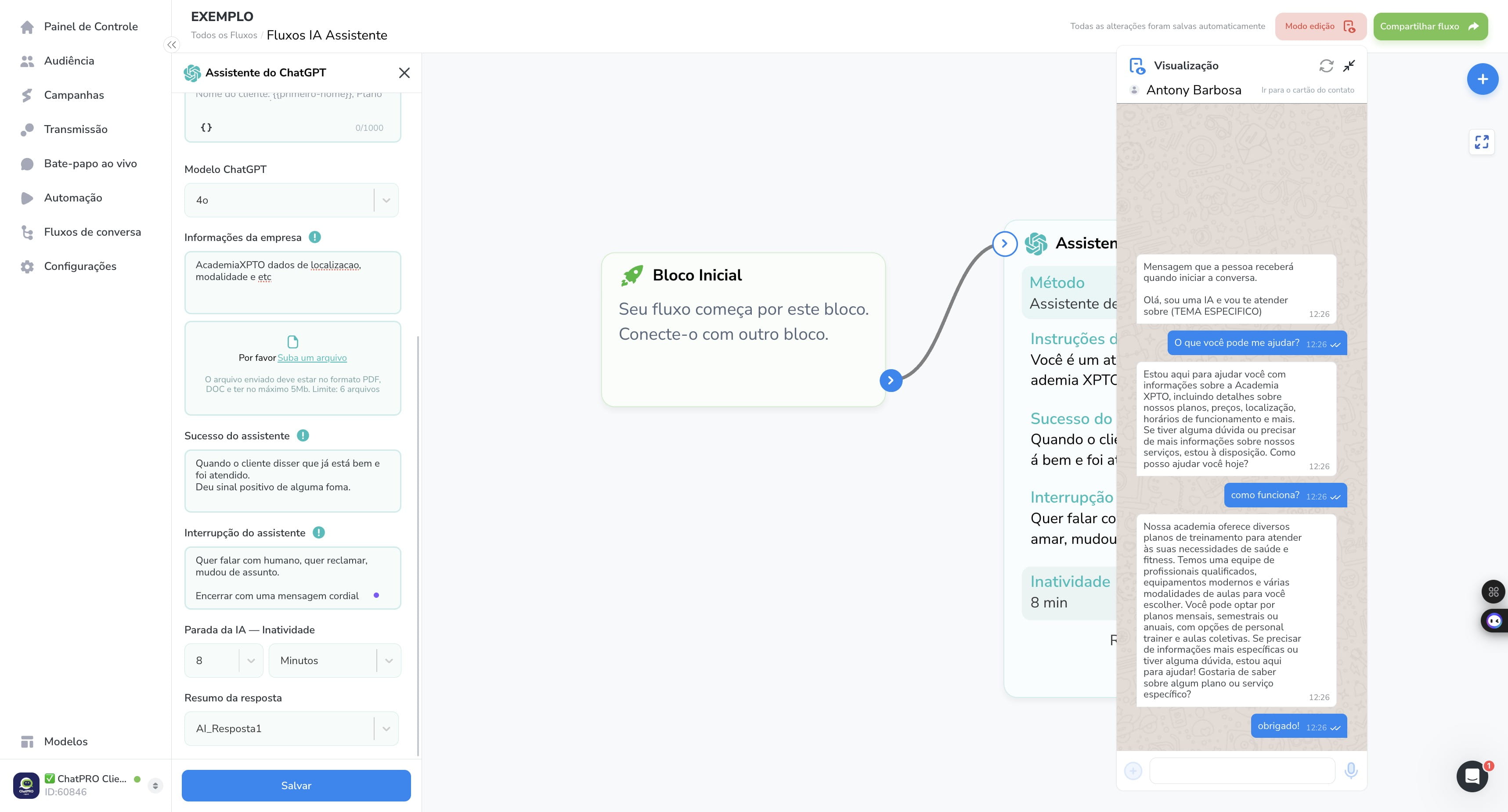
Task: Toggle the Modo edição button
Action: 1320,26
